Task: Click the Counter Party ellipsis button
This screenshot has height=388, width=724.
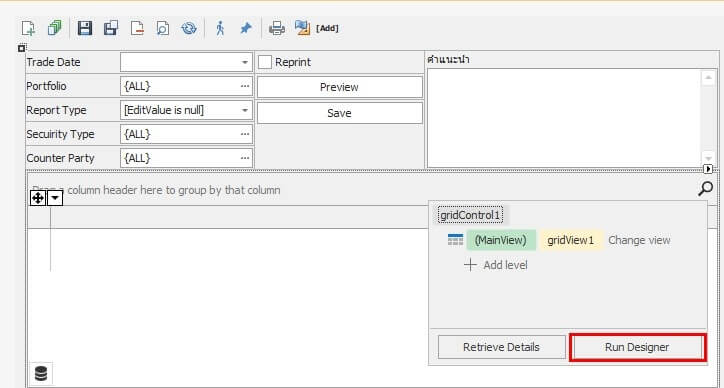Action: pyautogui.click(x=245, y=158)
